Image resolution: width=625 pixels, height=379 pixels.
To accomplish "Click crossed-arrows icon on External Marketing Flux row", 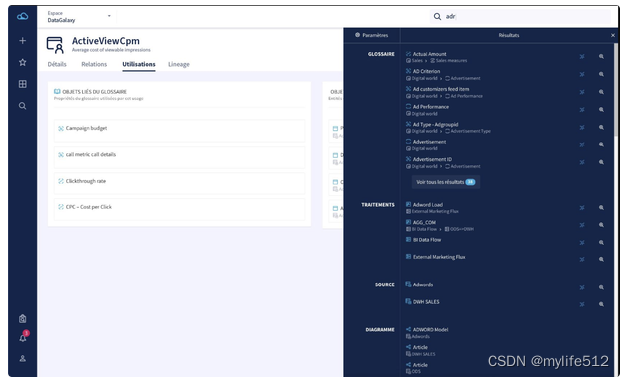I will pos(582,259).
